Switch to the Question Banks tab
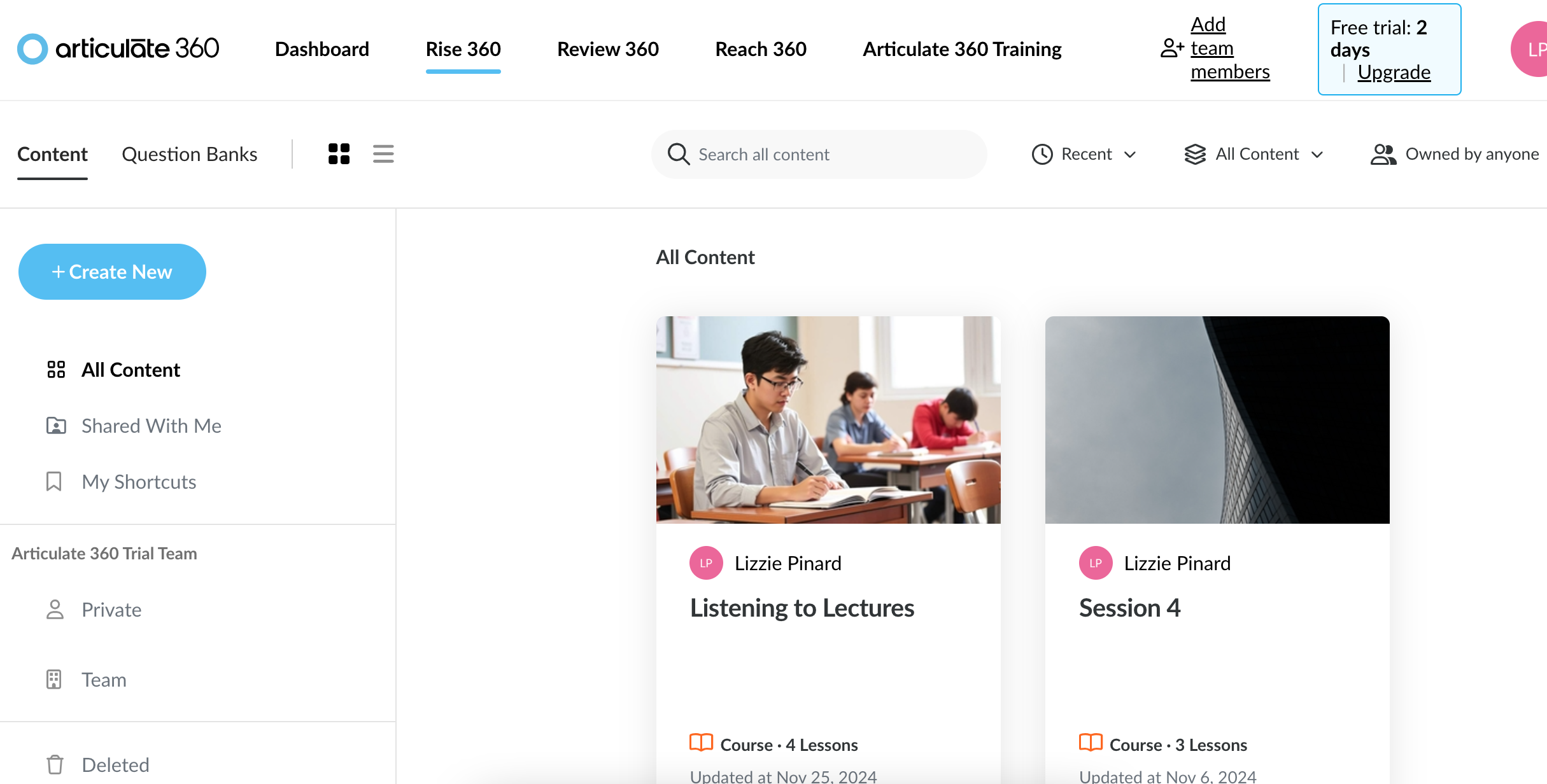Viewport: 1547px width, 784px height. click(x=189, y=154)
